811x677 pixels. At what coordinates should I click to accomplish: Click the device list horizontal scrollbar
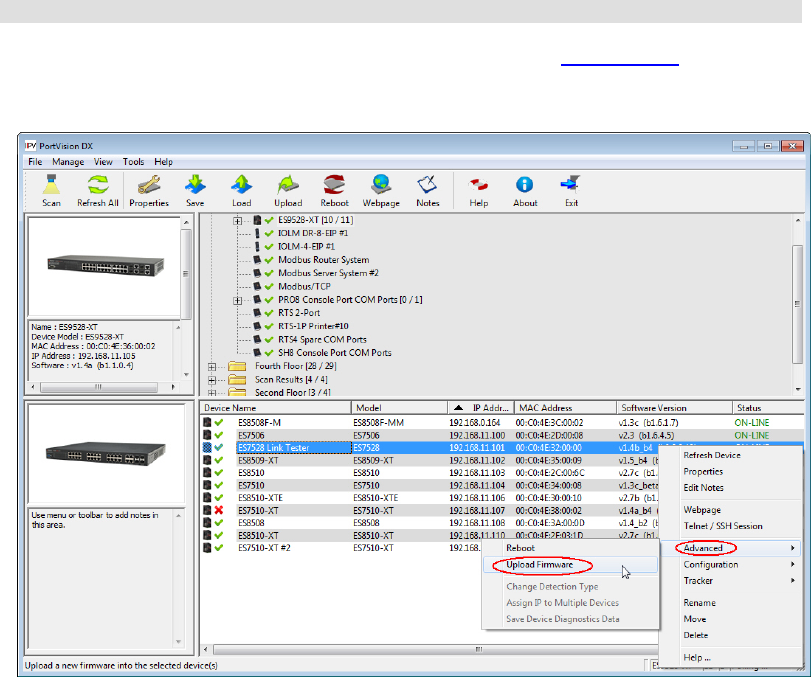(x=434, y=649)
